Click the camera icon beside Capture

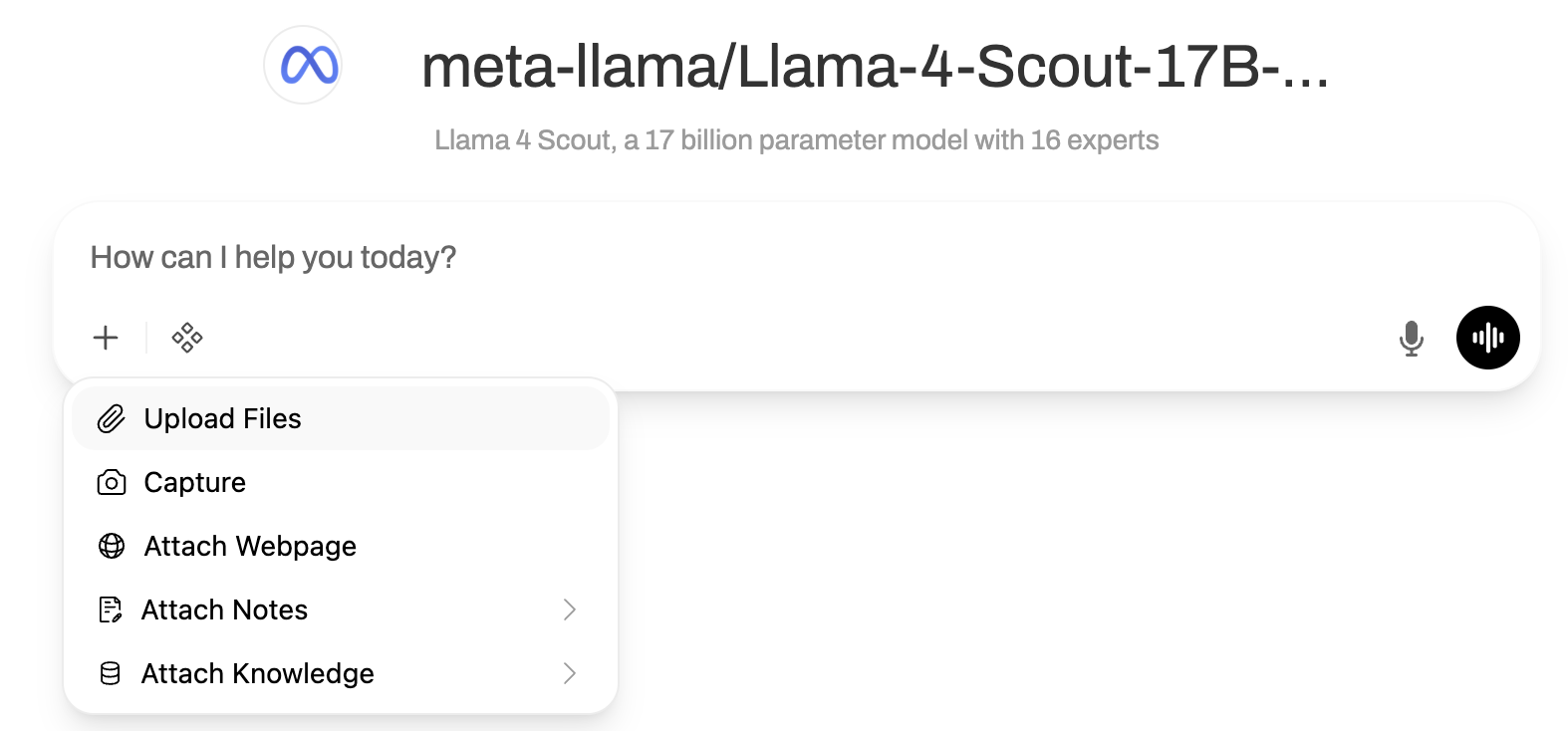112,483
